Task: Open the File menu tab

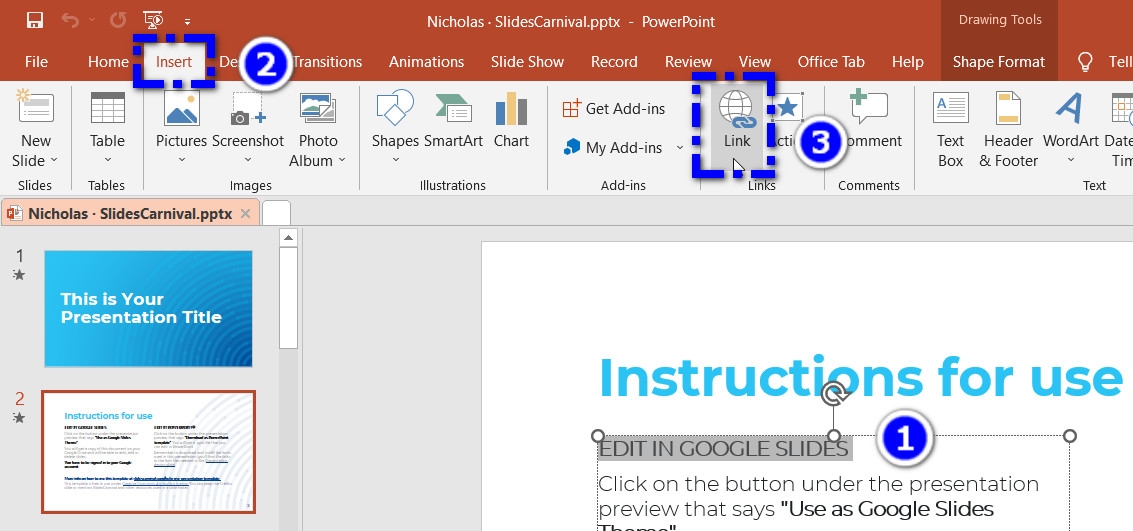Action: [x=36, y=61]
